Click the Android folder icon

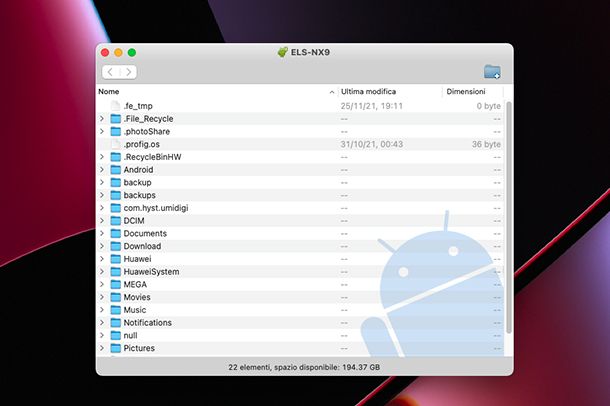pyautogui.click(x=116, y=170)
